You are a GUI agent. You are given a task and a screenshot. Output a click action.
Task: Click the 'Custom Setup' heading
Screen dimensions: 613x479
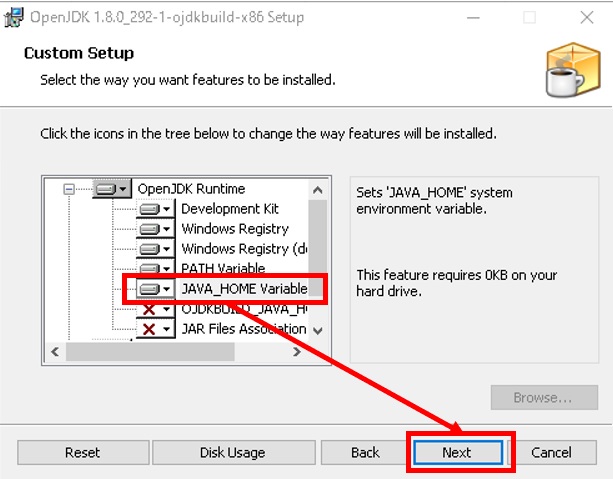79,53
